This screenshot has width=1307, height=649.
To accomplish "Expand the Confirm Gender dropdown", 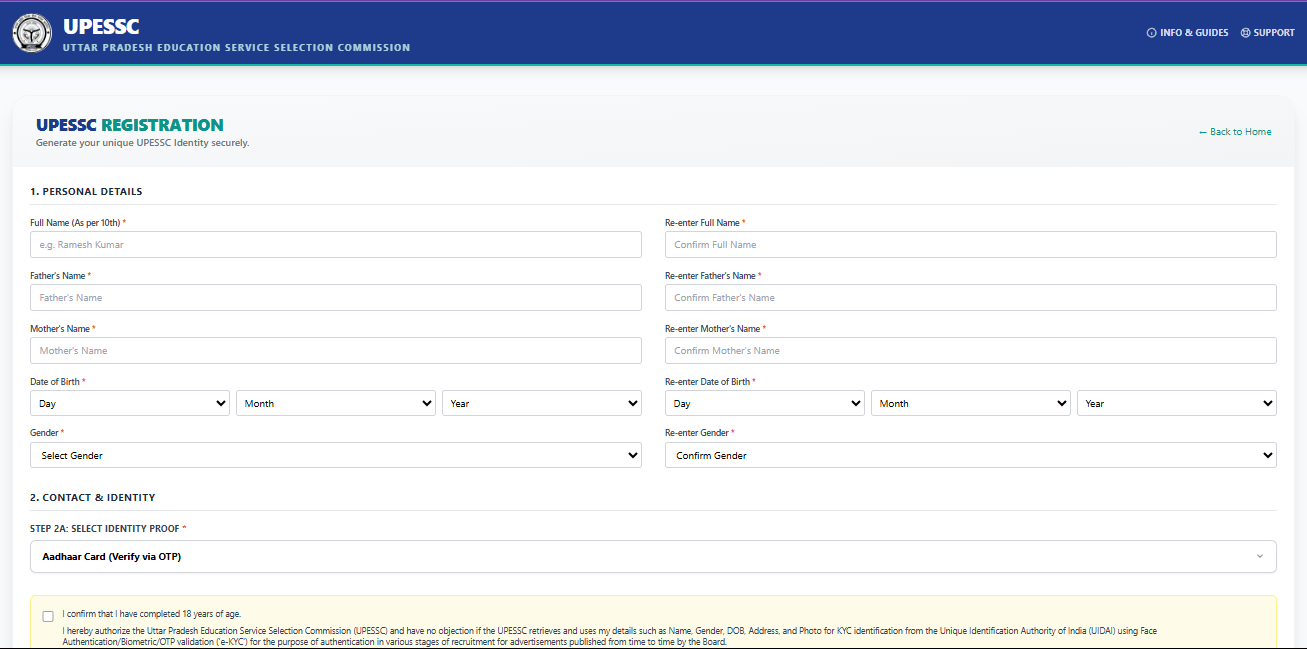I will coord(970,455).
